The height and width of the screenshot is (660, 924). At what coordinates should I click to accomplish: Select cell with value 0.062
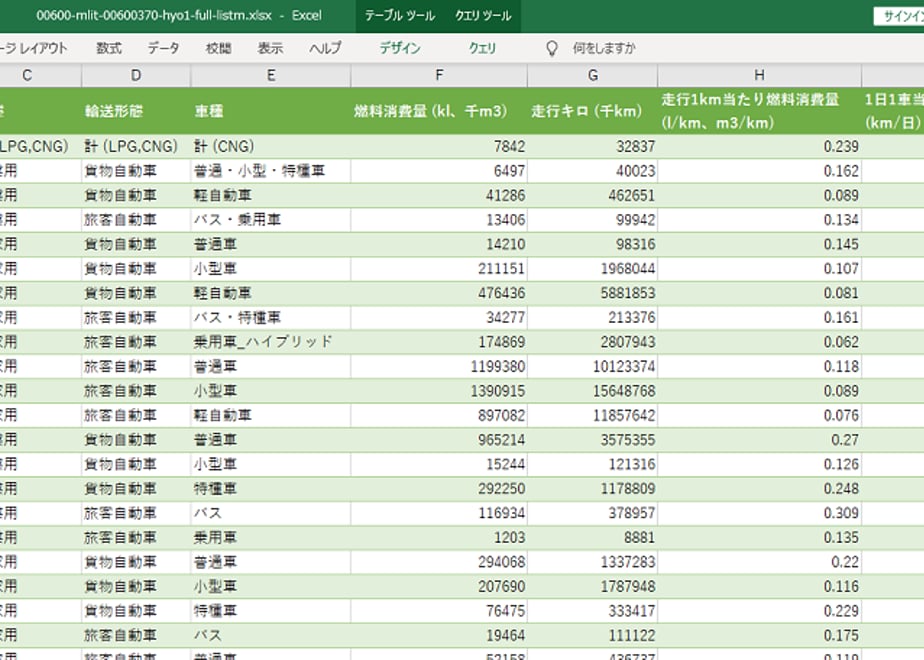click(x=760, y=342)
